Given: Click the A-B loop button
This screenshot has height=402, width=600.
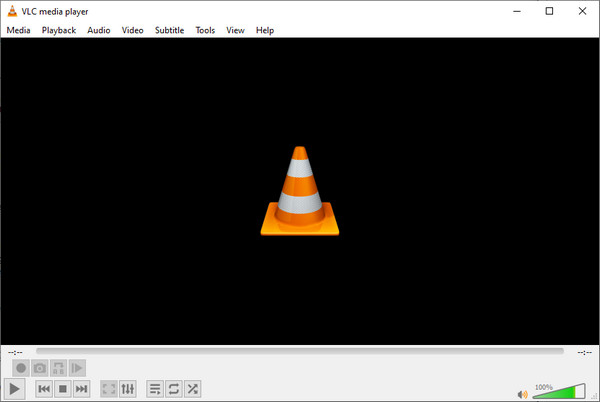Looking at the screenshot, I should pyautogui.click(x=59, y=368).
